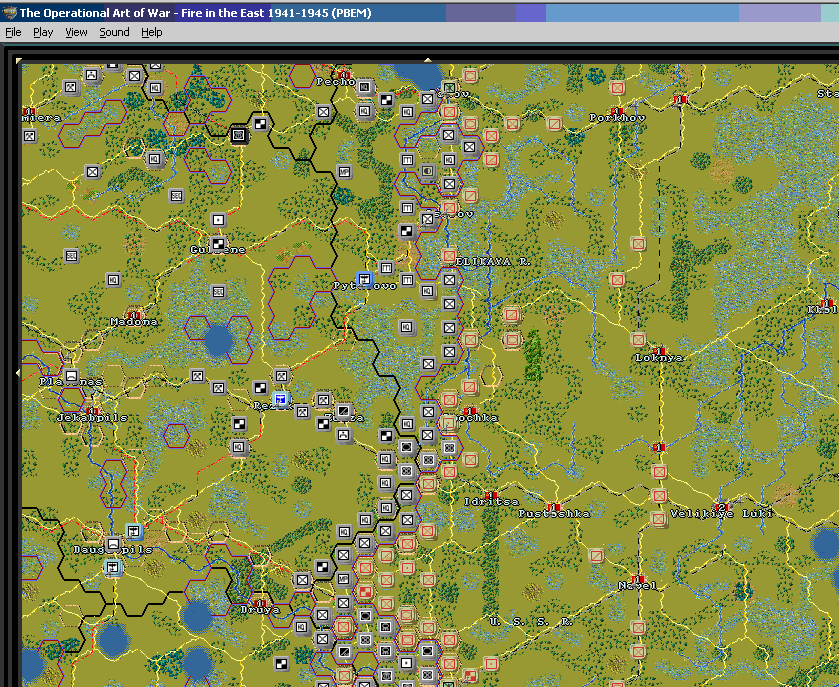Viewport: 839px width, 687px height.
Task: Select lone checkered unit southeast of Druya
Action: click(281, 664)
